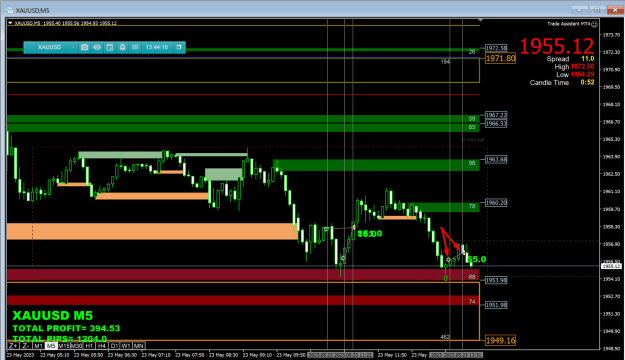Click the dark red zone labeled 74
This screenshot has width=625, height=360.
243,300
